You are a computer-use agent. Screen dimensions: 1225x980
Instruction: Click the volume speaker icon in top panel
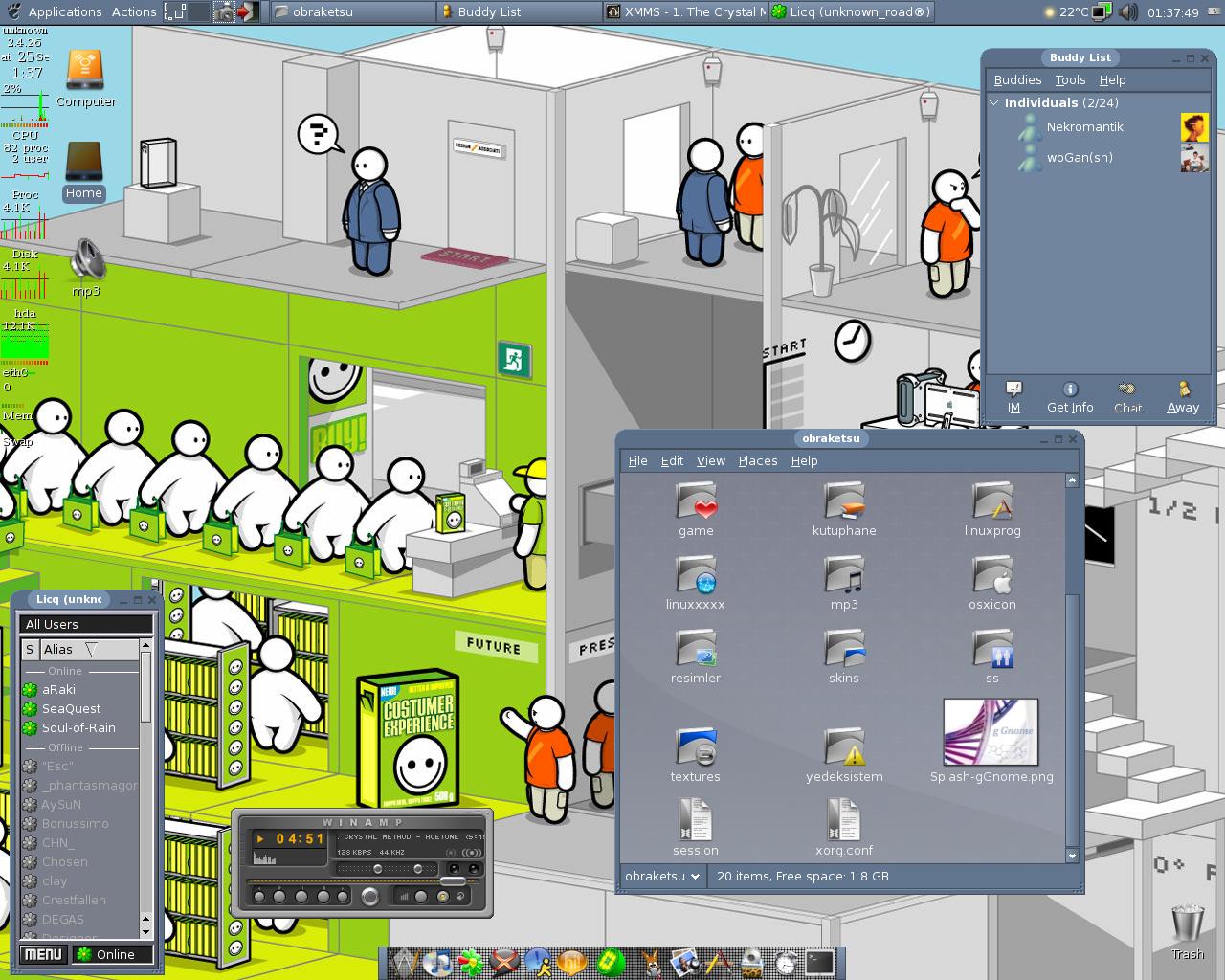(x=1128, y=11)
